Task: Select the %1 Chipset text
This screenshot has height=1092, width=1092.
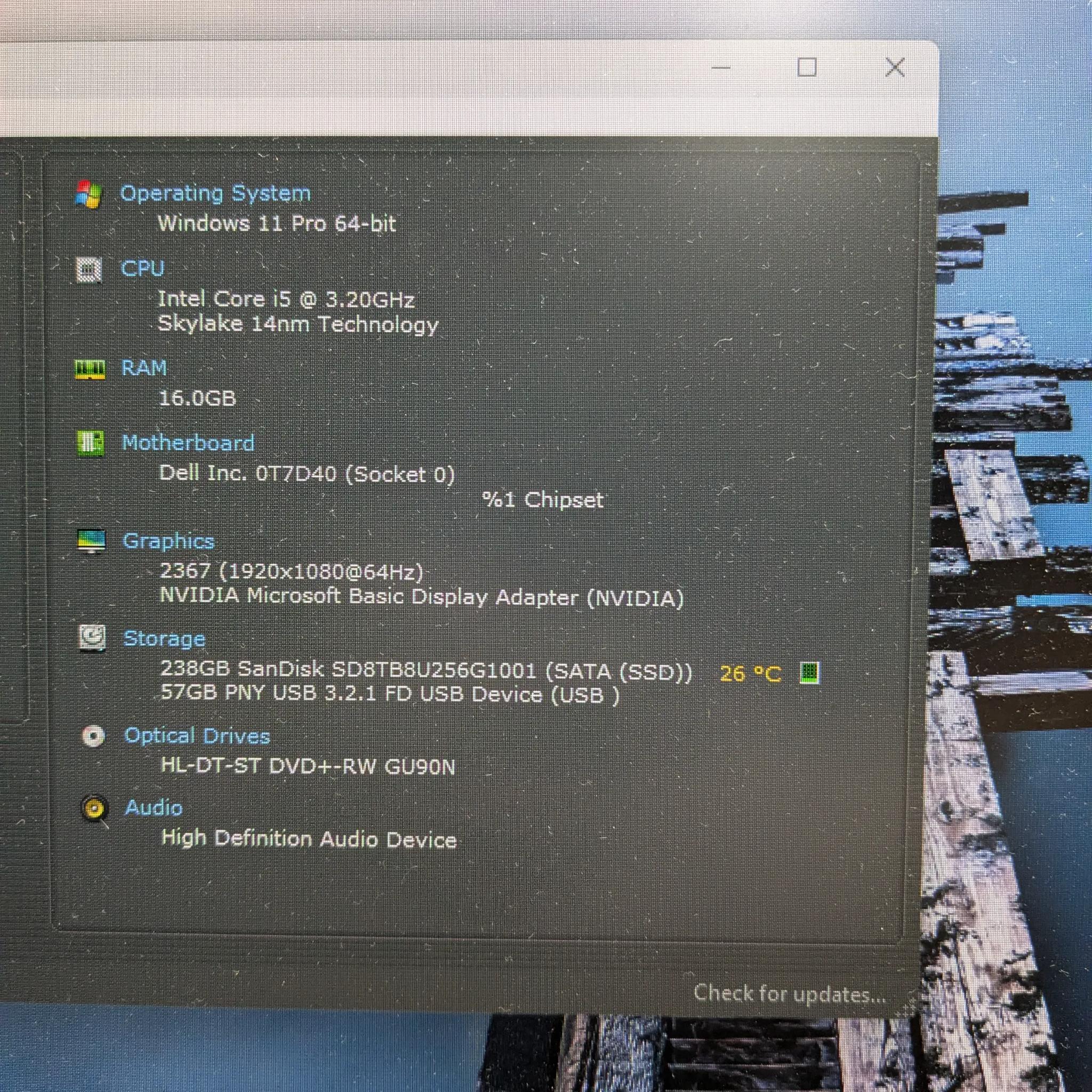Action: (x=543, y=500)
